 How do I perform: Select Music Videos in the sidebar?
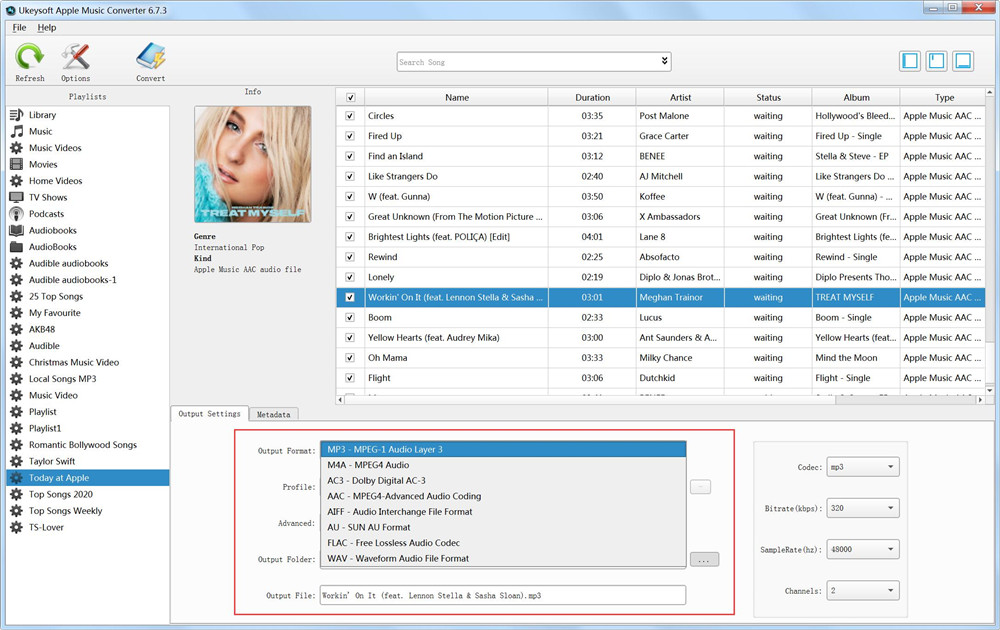click(87, 148)
